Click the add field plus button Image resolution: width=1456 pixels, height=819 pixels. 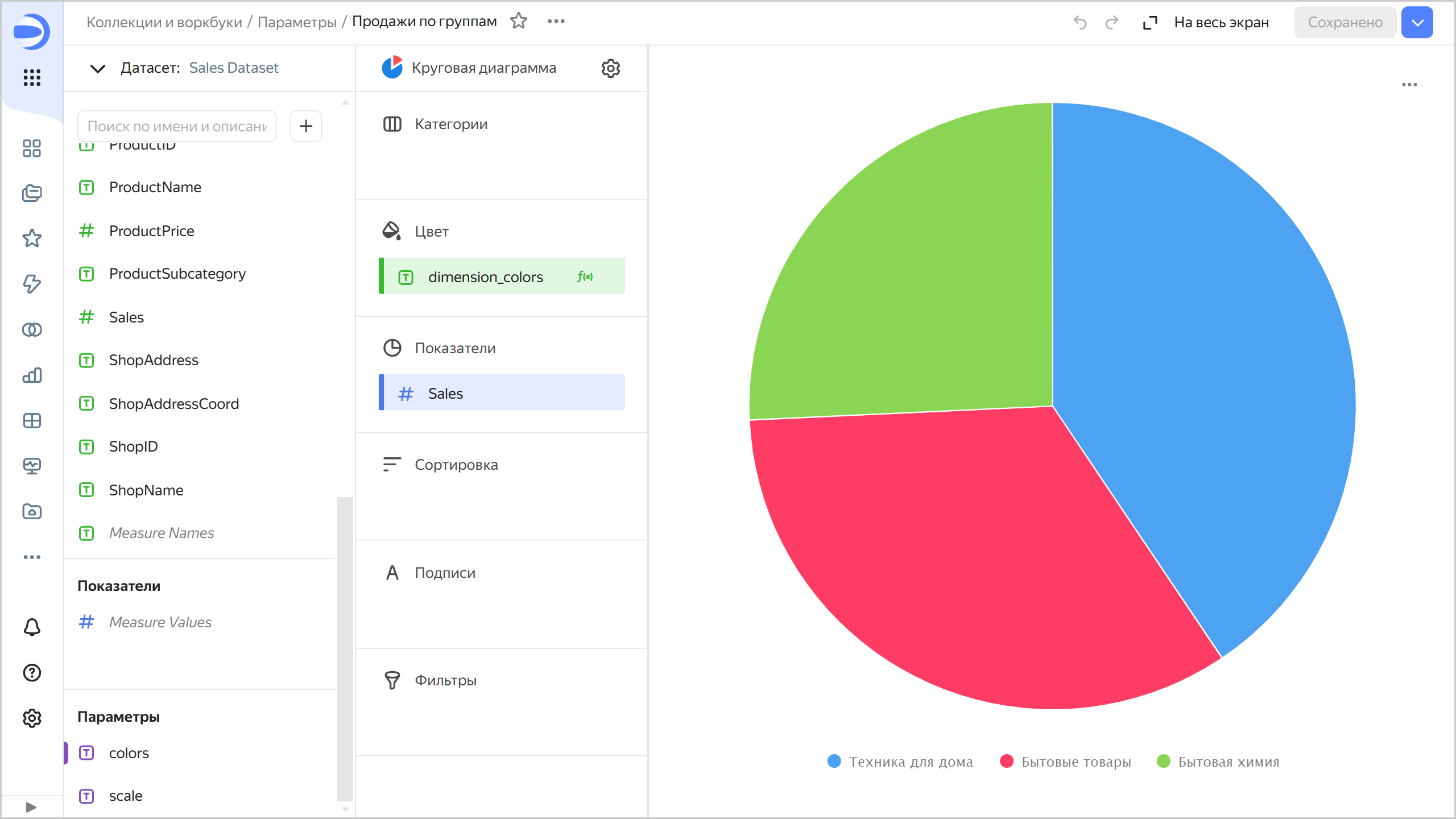(x=306, y=126)
